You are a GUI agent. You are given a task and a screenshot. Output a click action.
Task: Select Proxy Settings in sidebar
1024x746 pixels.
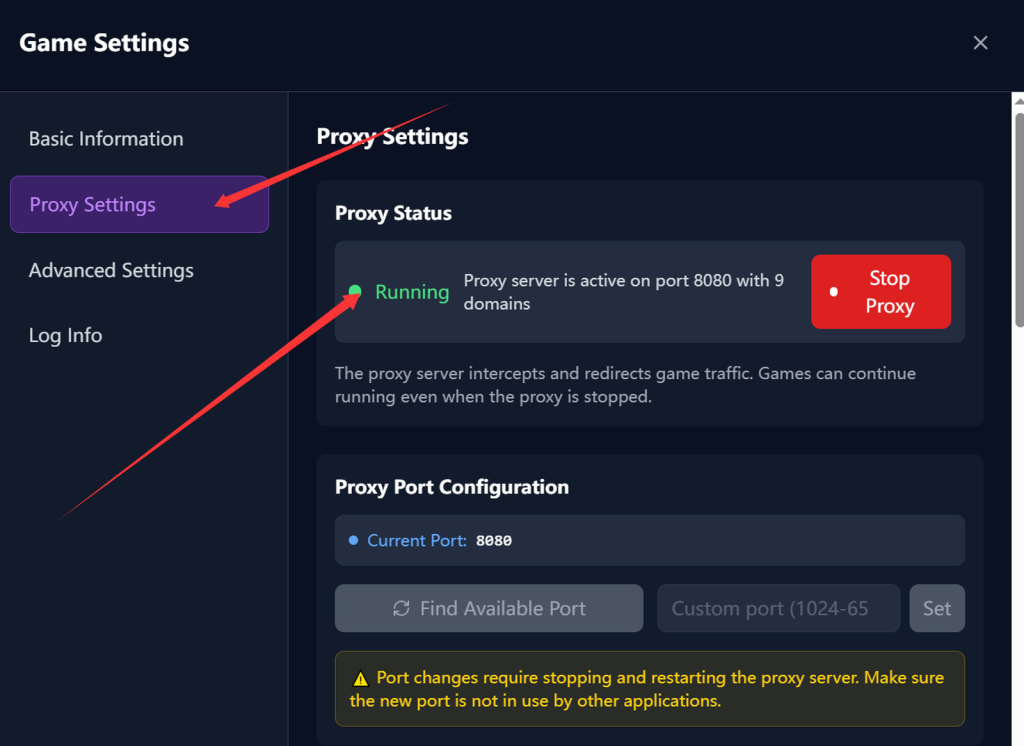[x=139, y=204]
